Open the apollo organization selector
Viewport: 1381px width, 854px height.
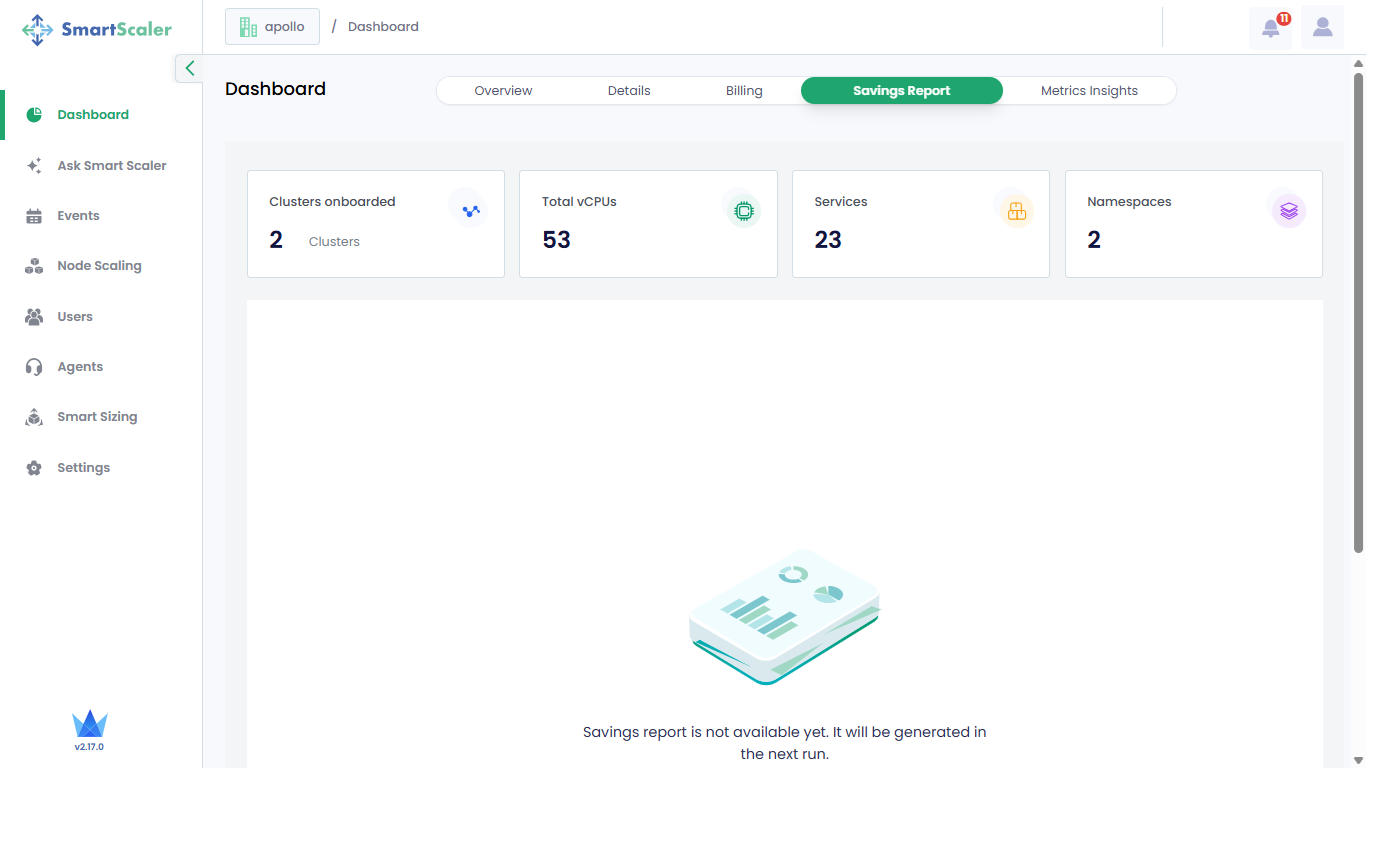272,27
